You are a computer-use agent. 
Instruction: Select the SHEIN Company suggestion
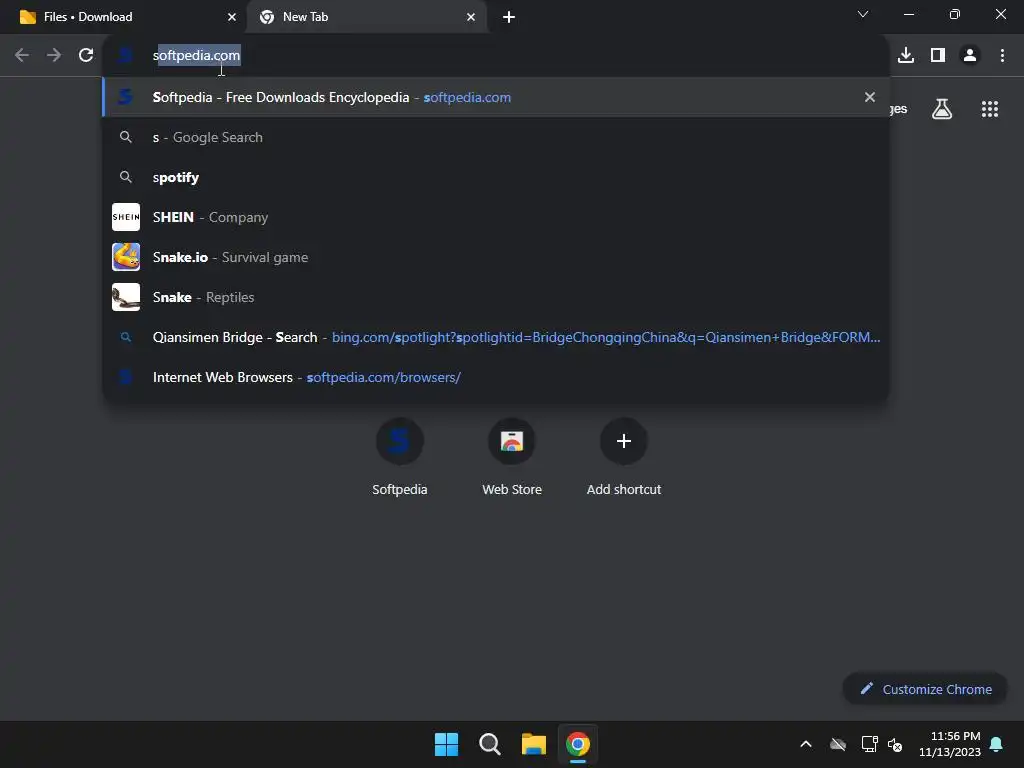[x=496, y=217]
